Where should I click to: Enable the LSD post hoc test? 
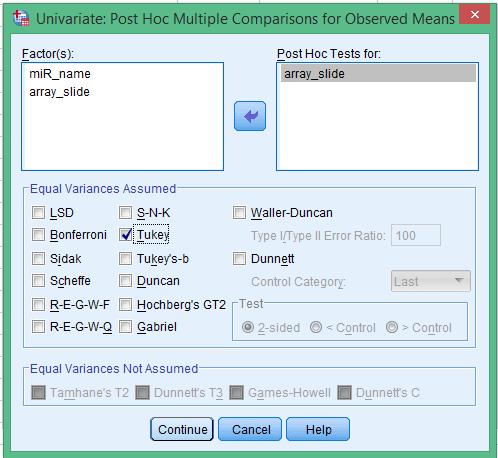[38, 212]
